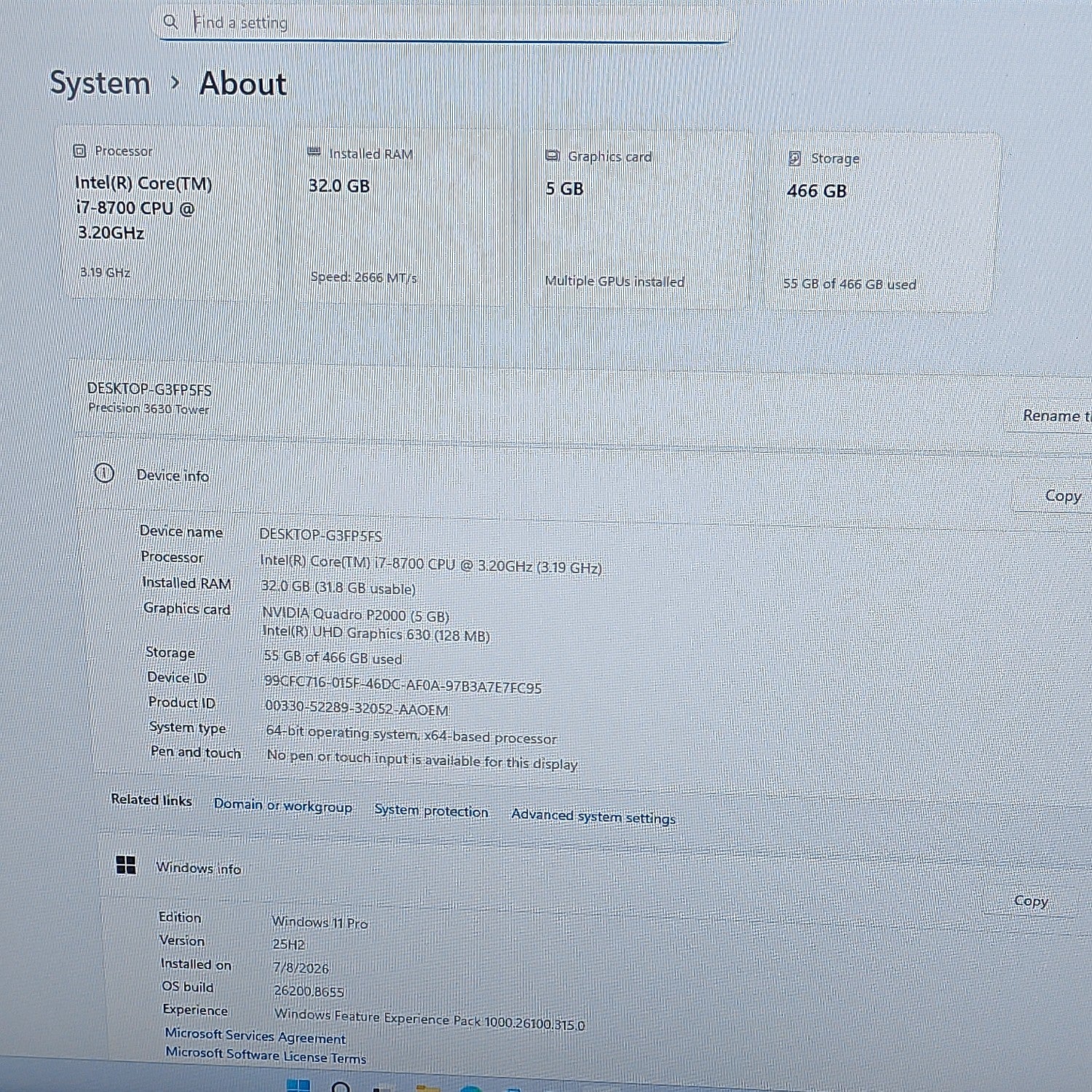Click the Find a setting search box
This screenshot has height=1092, width=1092.
[445, 23]
